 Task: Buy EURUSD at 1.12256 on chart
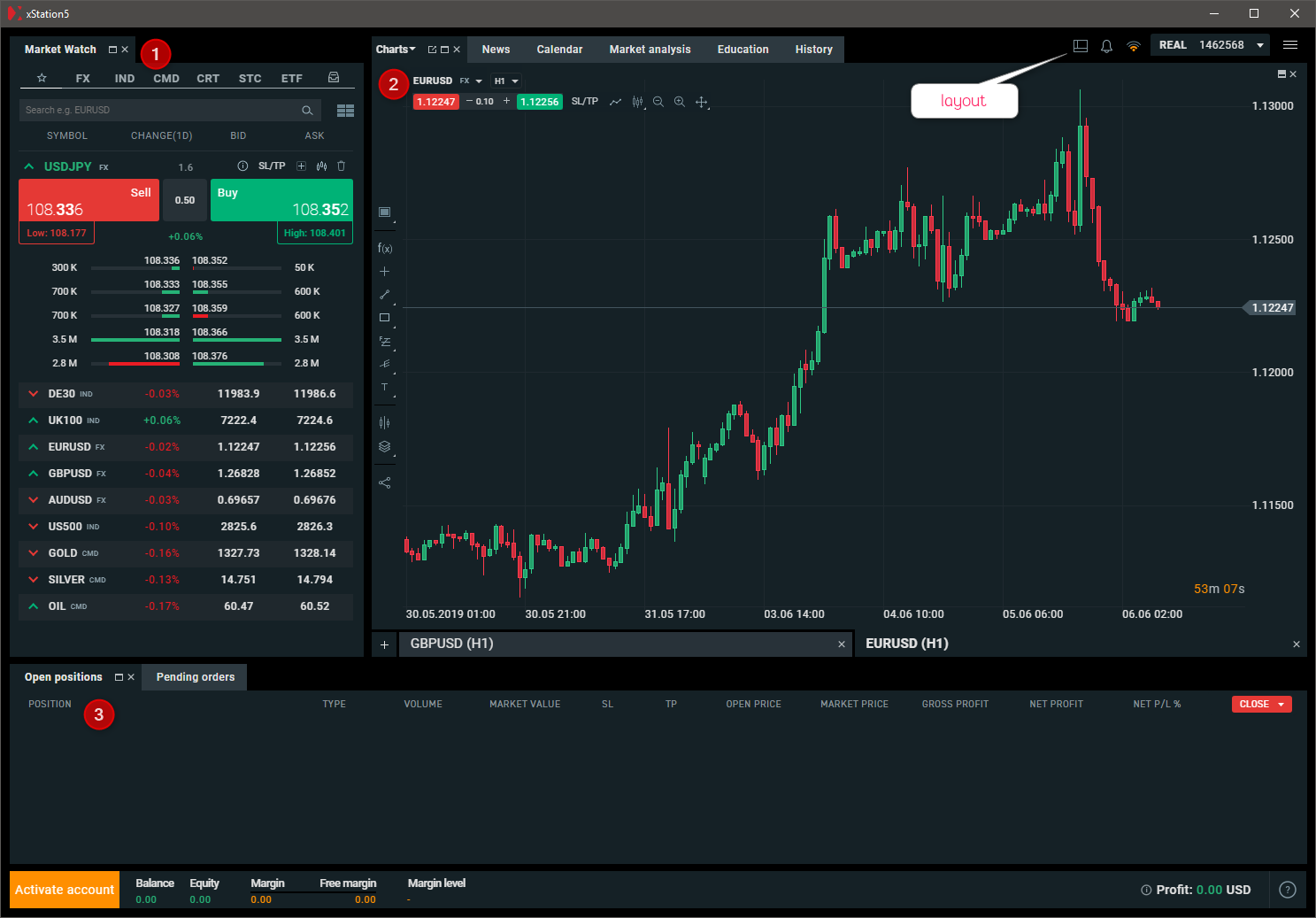[540, 102]
